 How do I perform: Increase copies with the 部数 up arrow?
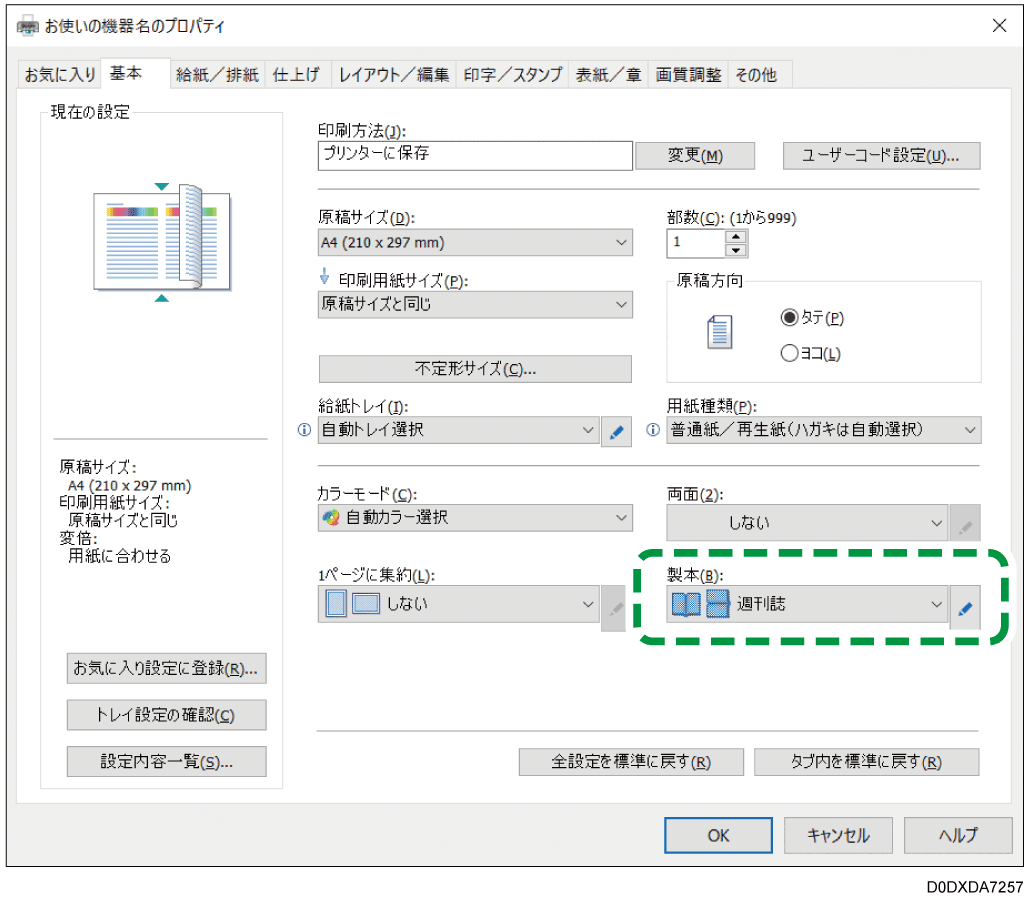[735, 237]
